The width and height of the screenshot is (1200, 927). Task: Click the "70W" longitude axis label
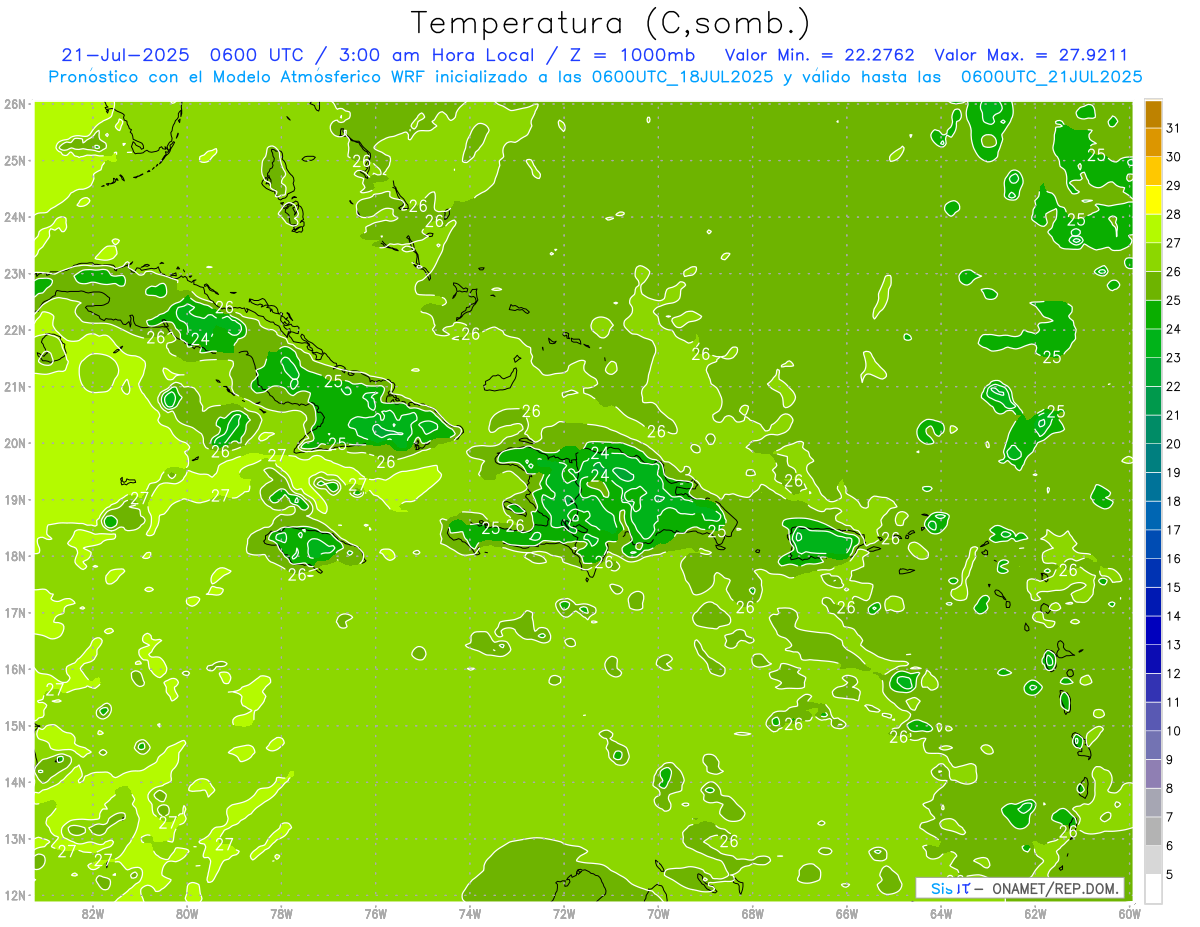coord(658,912)
